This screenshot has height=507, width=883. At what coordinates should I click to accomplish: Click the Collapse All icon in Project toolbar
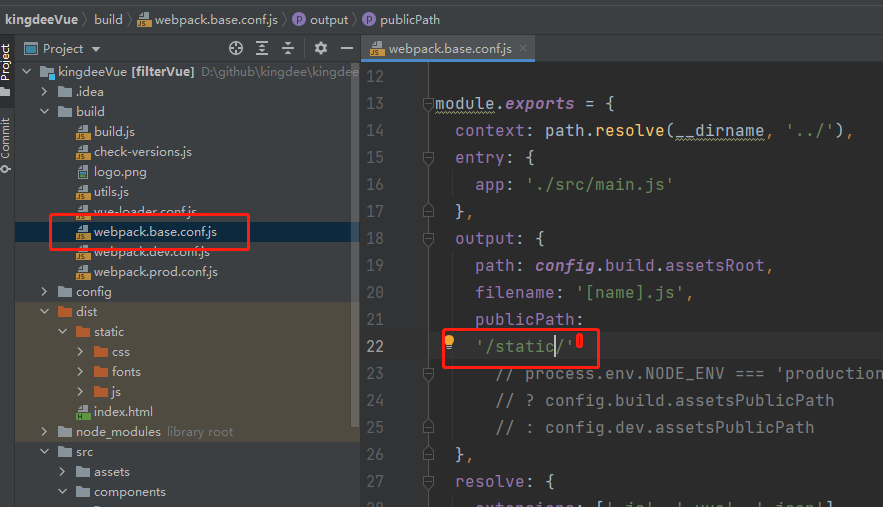tap(288, 48)
